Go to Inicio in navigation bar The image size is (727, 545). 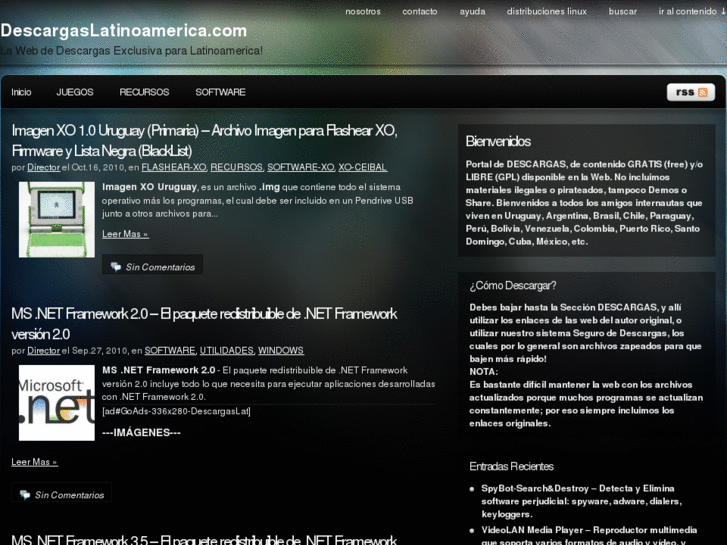tap(21, 92)
